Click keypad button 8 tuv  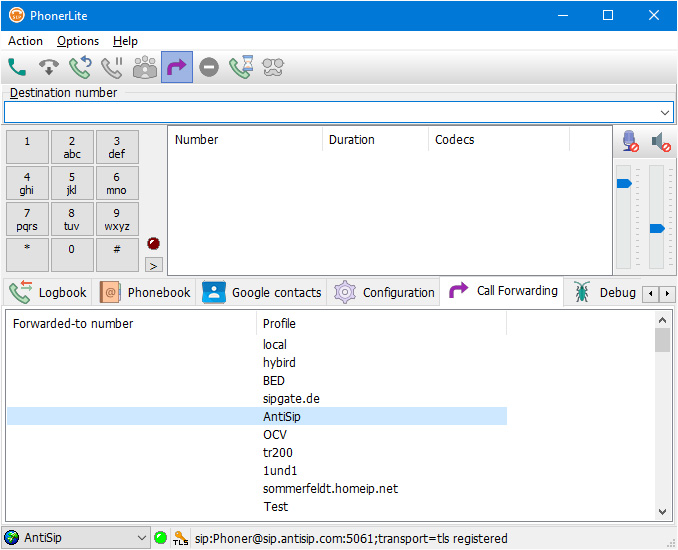[72, 219]
